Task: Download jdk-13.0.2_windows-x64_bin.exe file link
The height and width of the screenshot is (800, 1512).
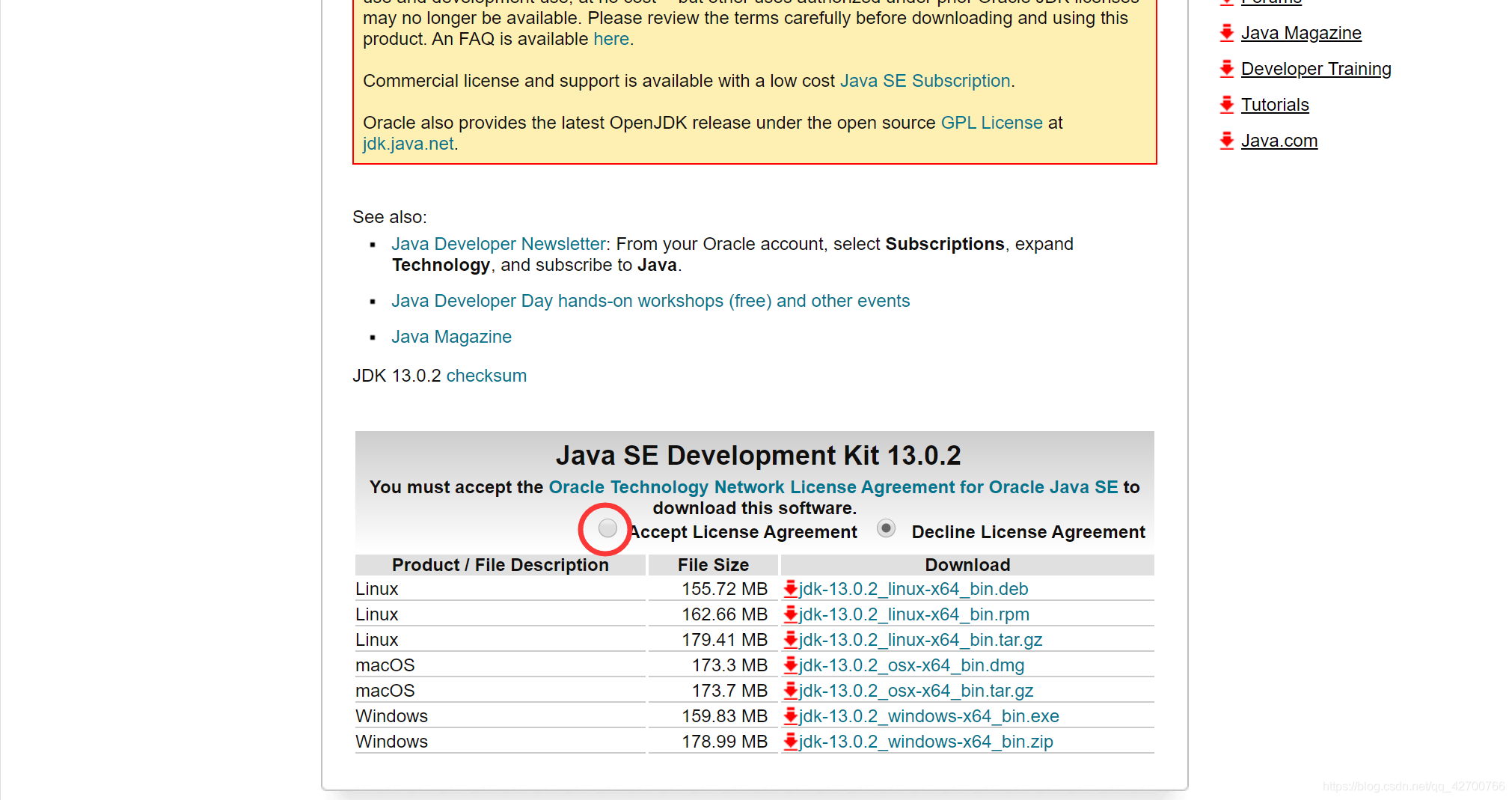Action: (x=929, y=716)
